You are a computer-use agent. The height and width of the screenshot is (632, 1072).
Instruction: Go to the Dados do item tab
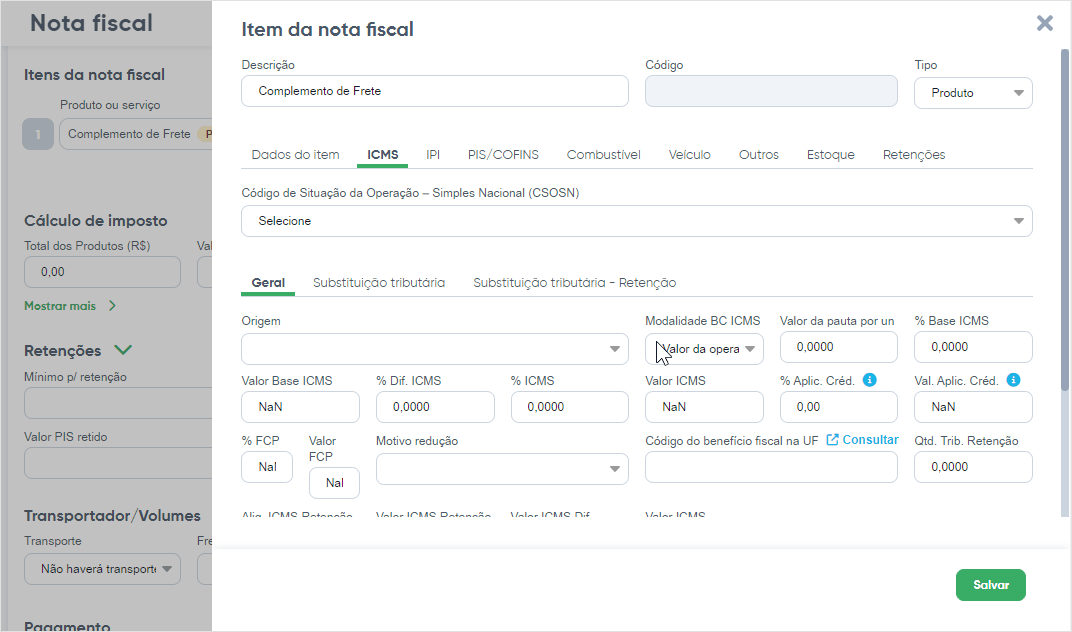295,155
